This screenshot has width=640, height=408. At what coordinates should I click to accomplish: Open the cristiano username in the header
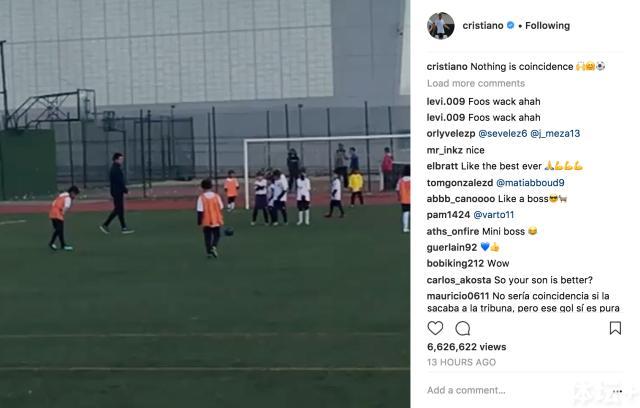[483, 25]
